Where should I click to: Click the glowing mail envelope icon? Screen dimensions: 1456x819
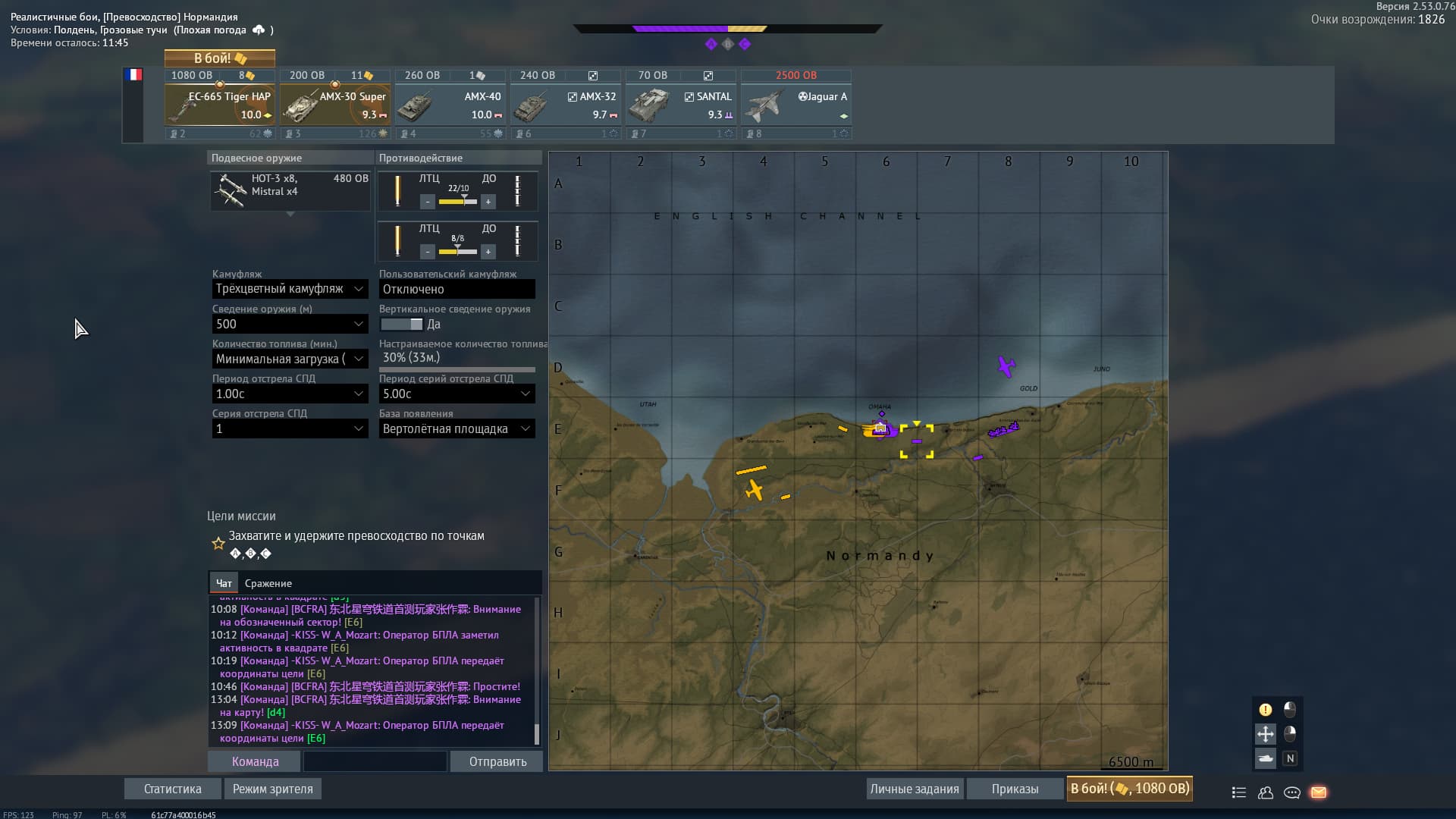click(x=1318, y=792)
